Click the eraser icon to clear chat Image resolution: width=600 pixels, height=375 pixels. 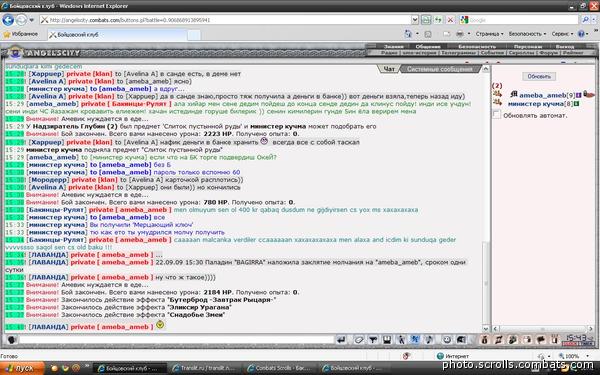(x=359, y=340)
